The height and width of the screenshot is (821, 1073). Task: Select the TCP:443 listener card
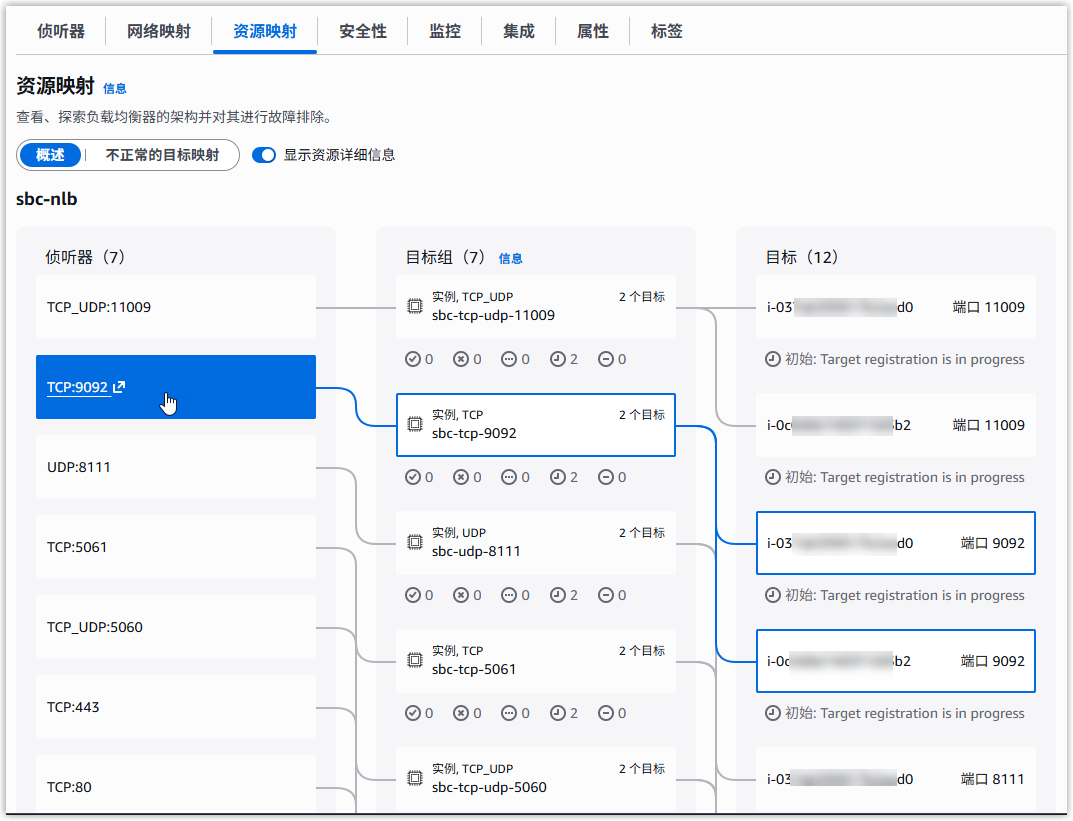point(175,707)
